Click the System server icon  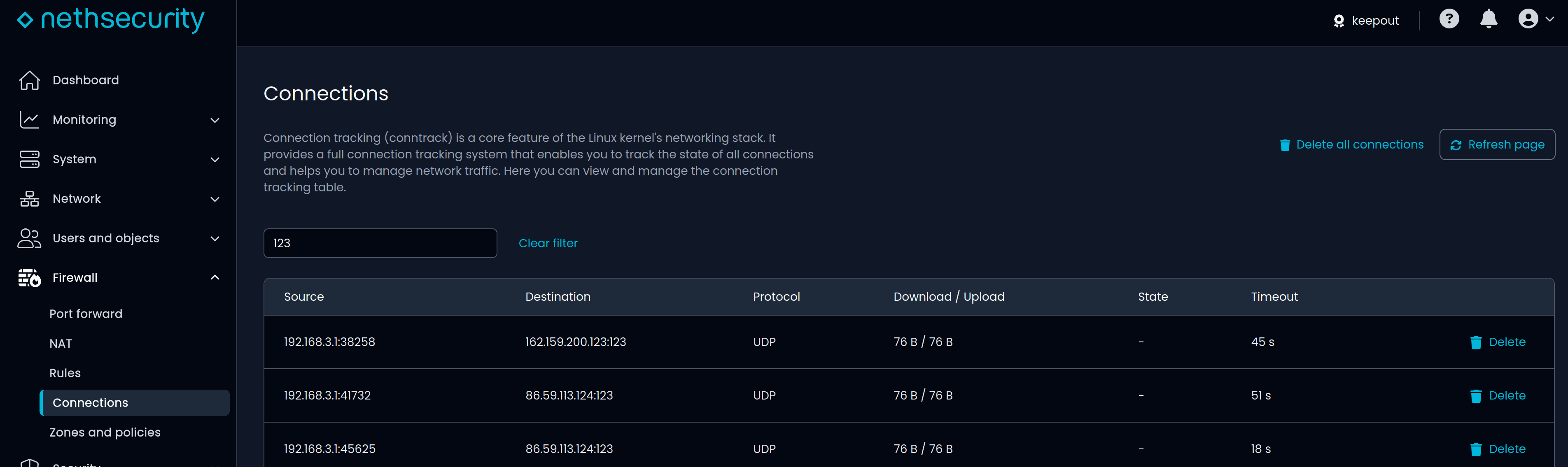pos(29,159)
